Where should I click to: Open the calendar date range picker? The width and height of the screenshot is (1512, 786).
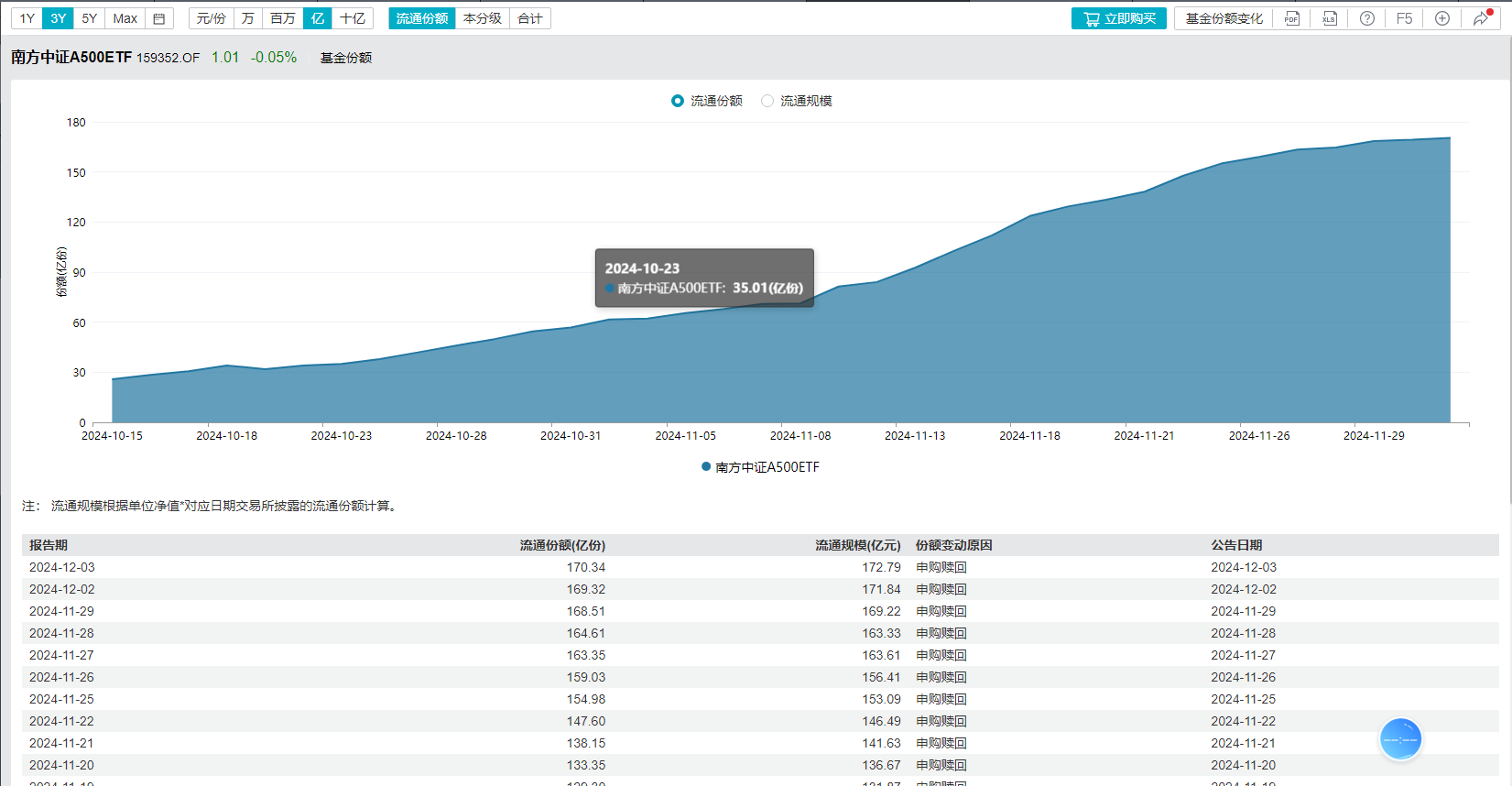pos(159,18)
